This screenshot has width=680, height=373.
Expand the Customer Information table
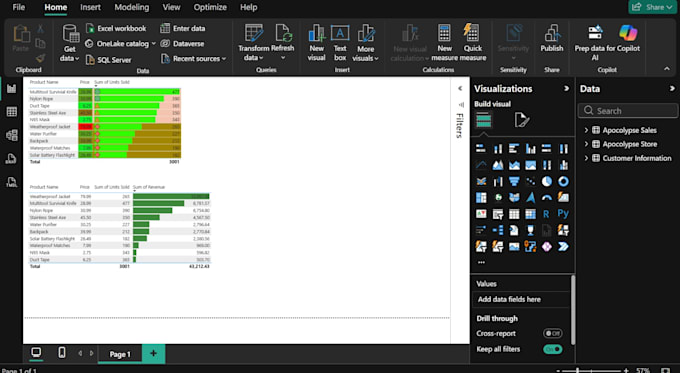(x=586, y=158)
